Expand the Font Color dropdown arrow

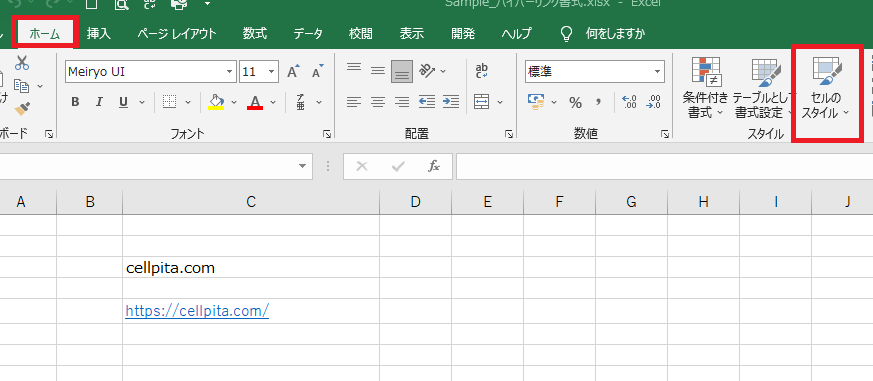coord(273,102)
